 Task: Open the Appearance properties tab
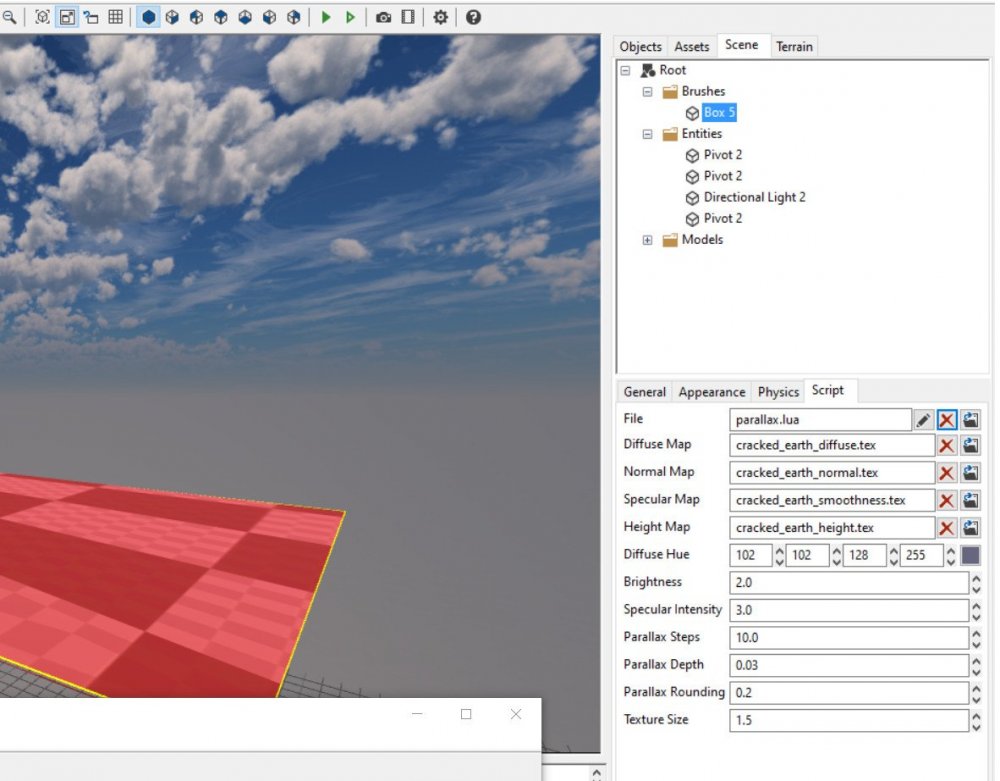[711, 392]
